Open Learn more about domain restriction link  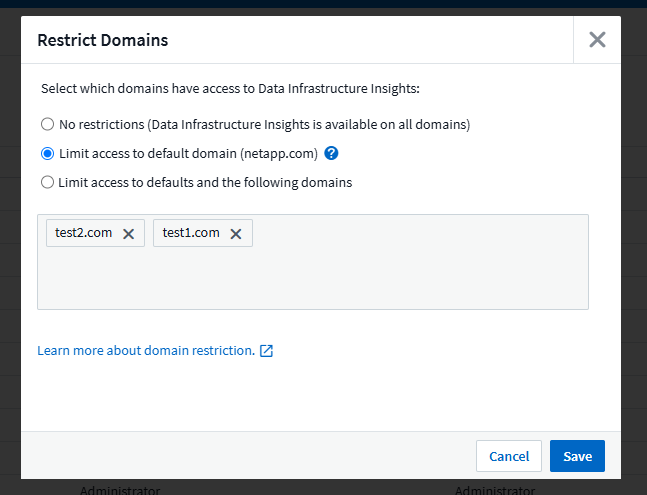pos(145,351)
